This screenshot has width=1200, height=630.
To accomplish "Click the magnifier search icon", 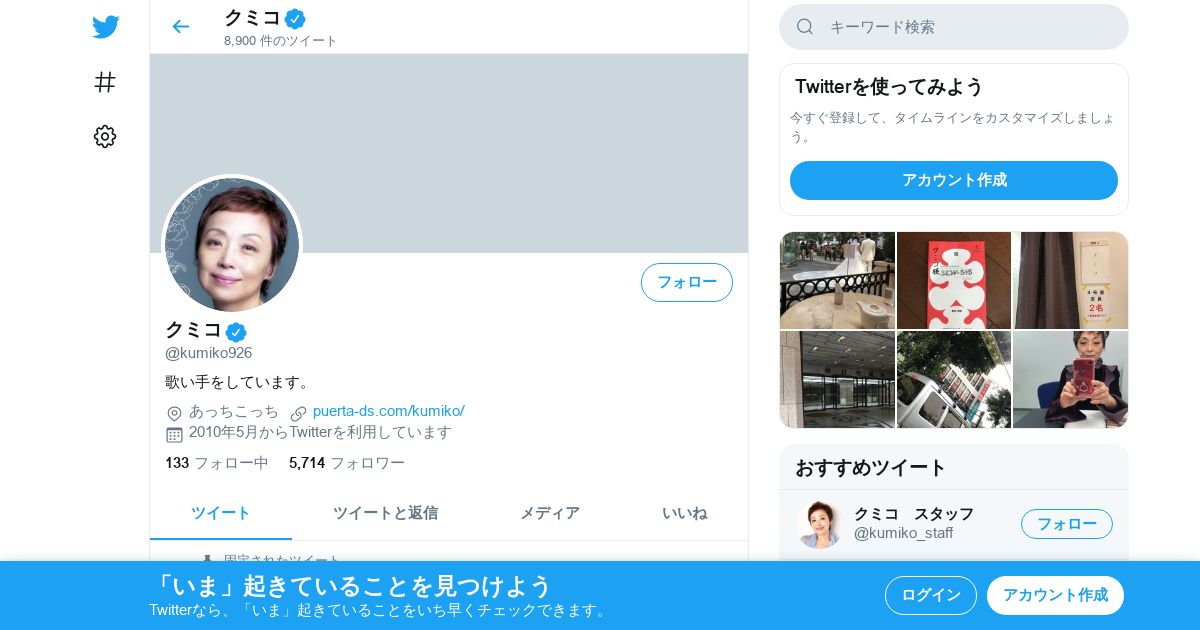I will point(805,27).
